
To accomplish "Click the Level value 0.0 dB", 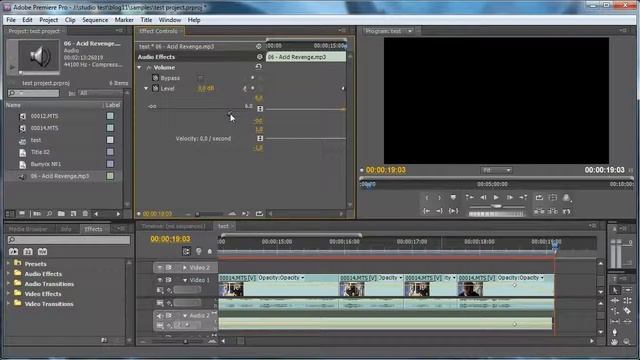I will (x=206, y=88).
